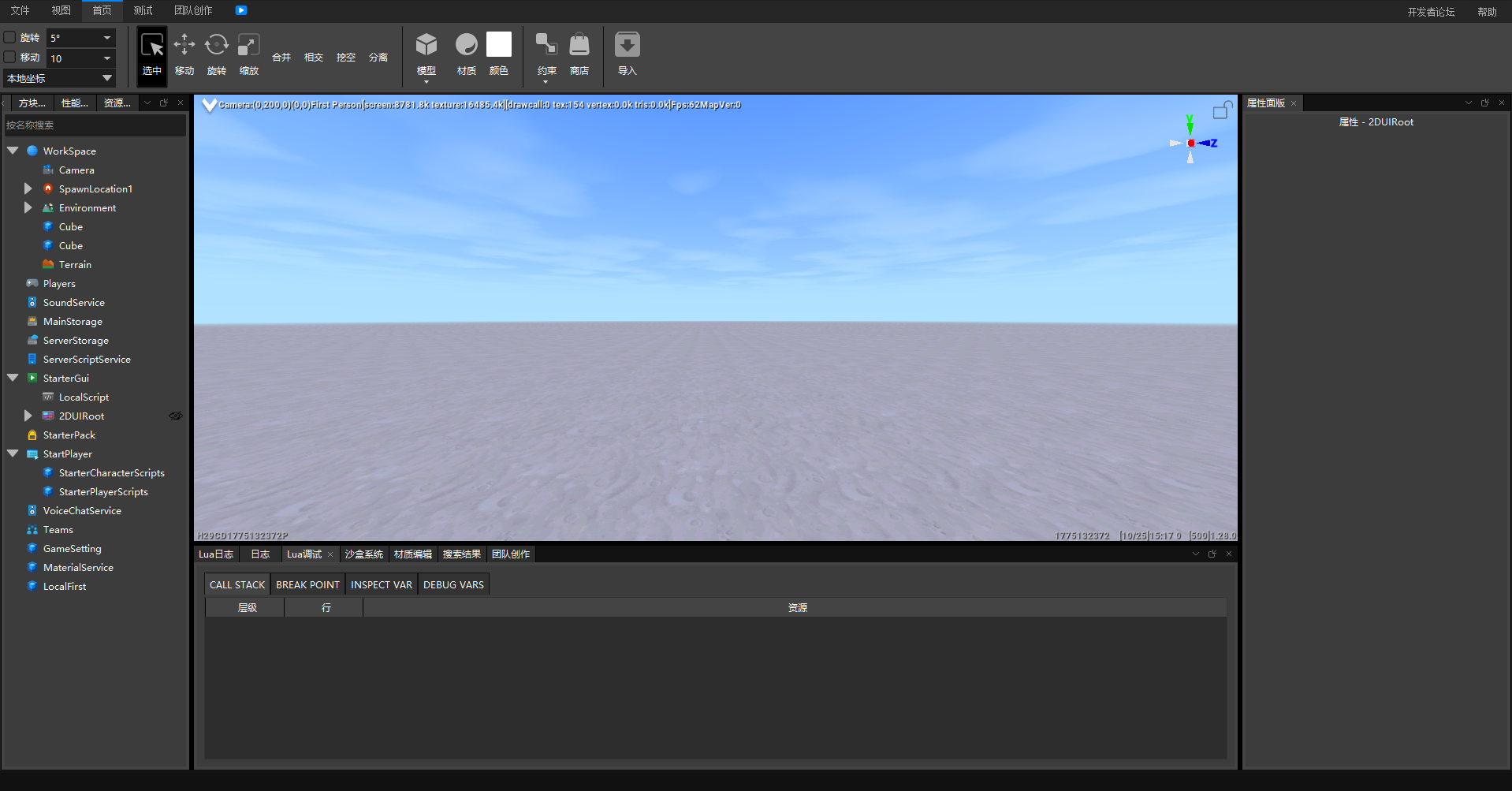This screenshot has width=1512, height=791.
Task: Enable the 旋转 snap checkbox
Action: [10, 37]
